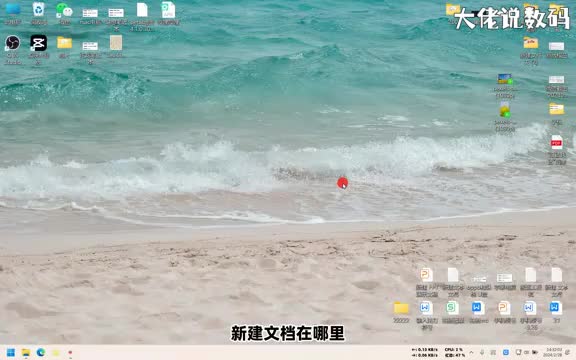The height and width of the screenshot is (360, 576).
Task: Open blank file right of 新建 PPT icon
Action: click(x=453, y=275)
